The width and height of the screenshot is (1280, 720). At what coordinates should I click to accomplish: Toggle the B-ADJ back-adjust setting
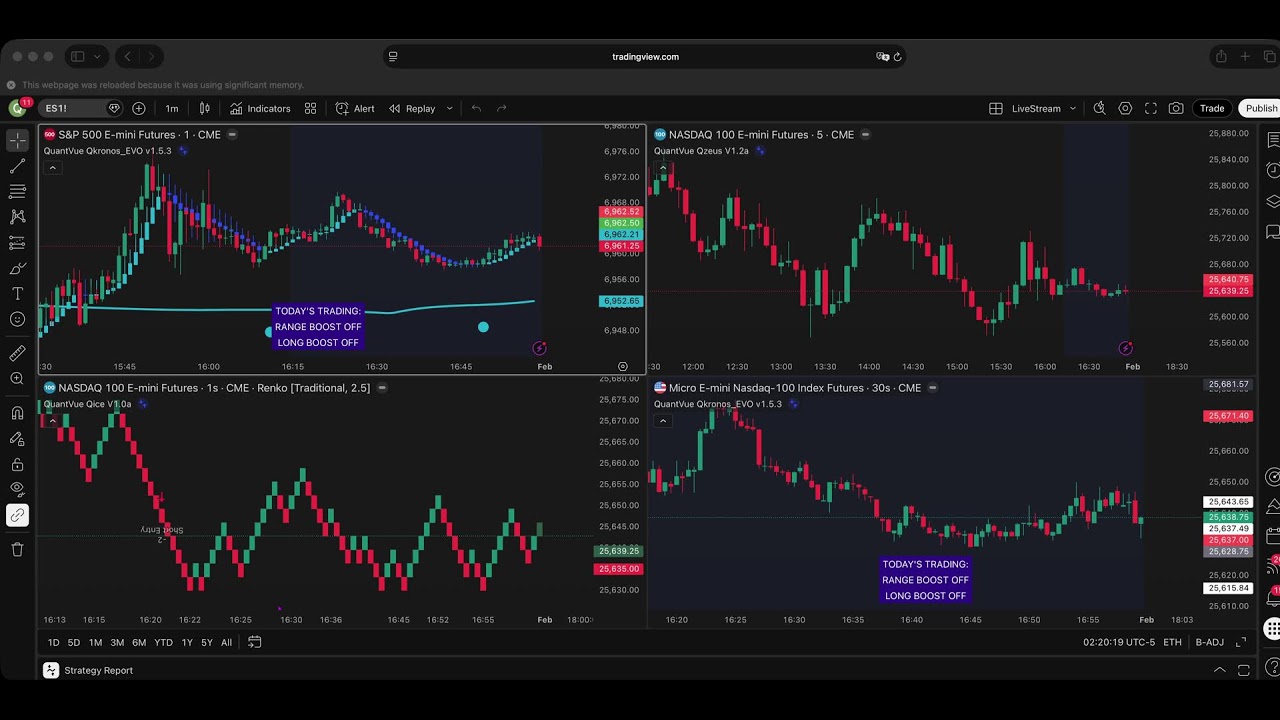point(1210,642)
